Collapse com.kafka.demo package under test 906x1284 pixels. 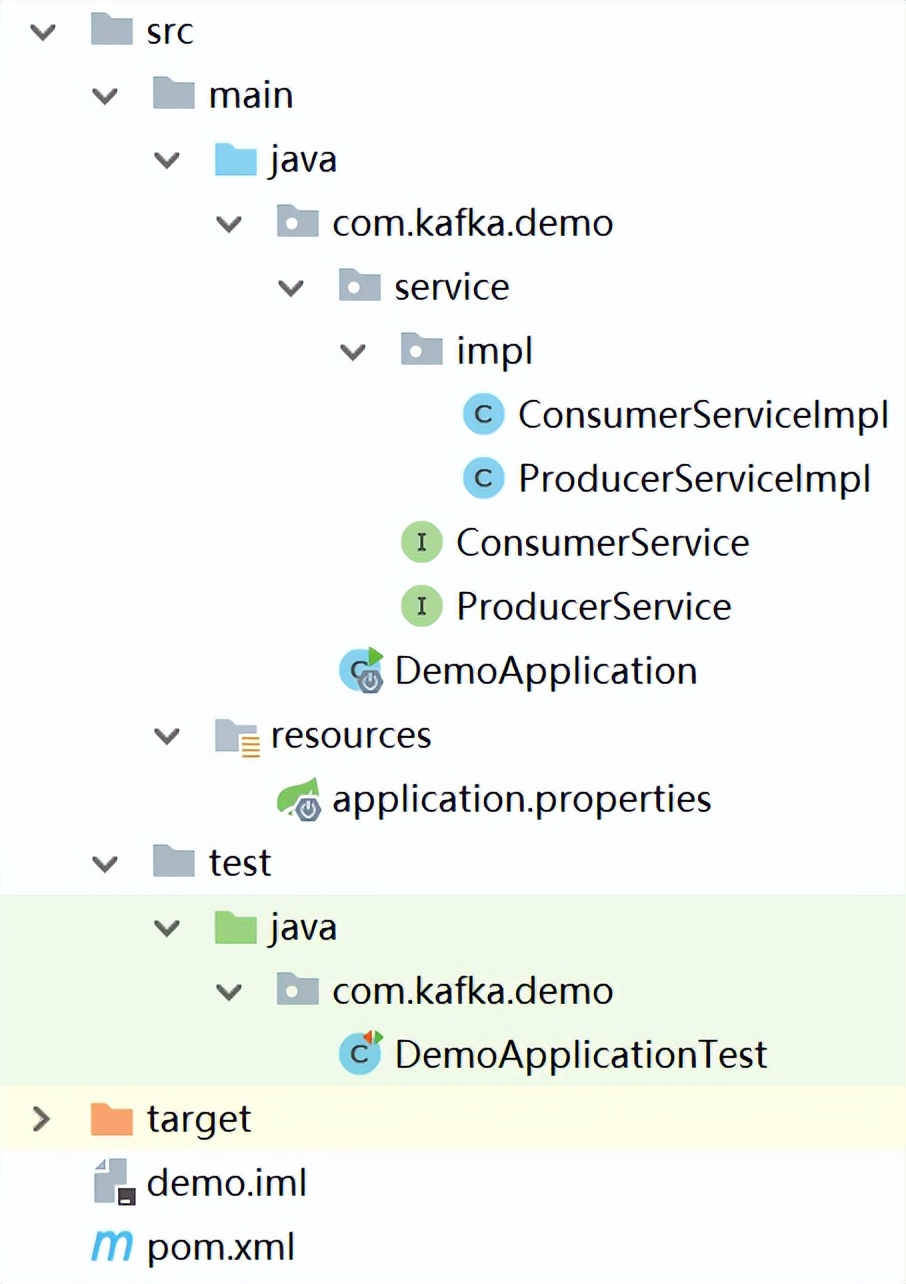click(x=229, y=992)
